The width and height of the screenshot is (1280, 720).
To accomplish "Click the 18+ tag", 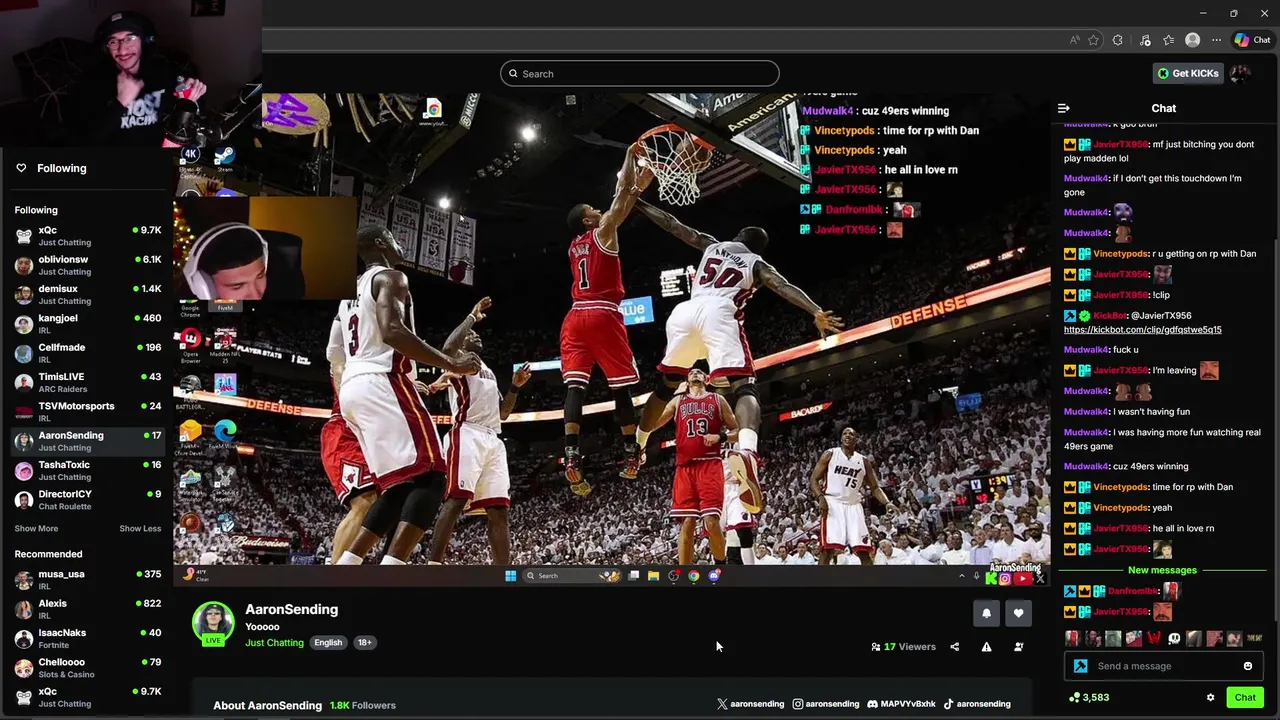I will 364,643.
